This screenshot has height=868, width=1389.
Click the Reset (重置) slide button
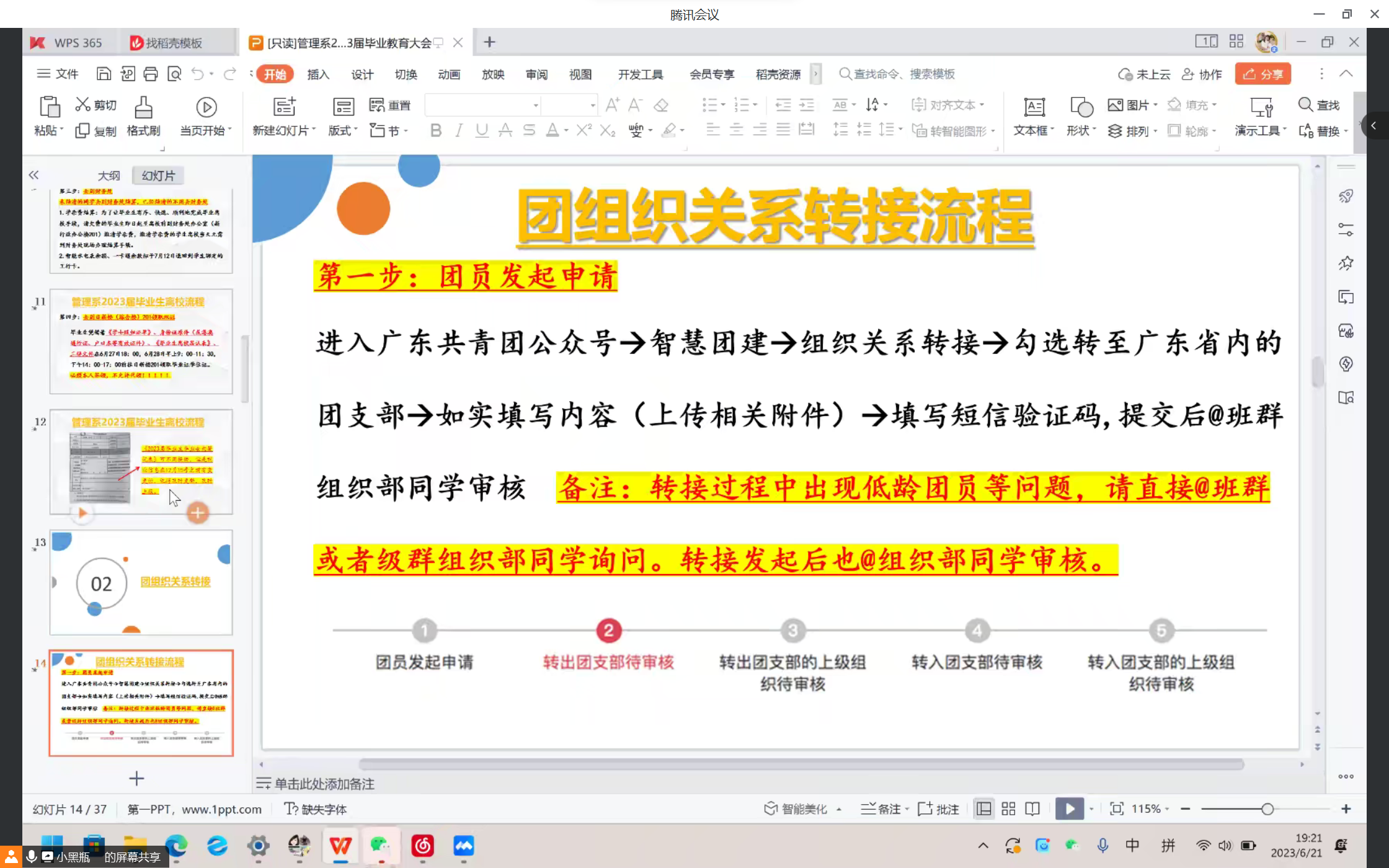coord(389,105)
